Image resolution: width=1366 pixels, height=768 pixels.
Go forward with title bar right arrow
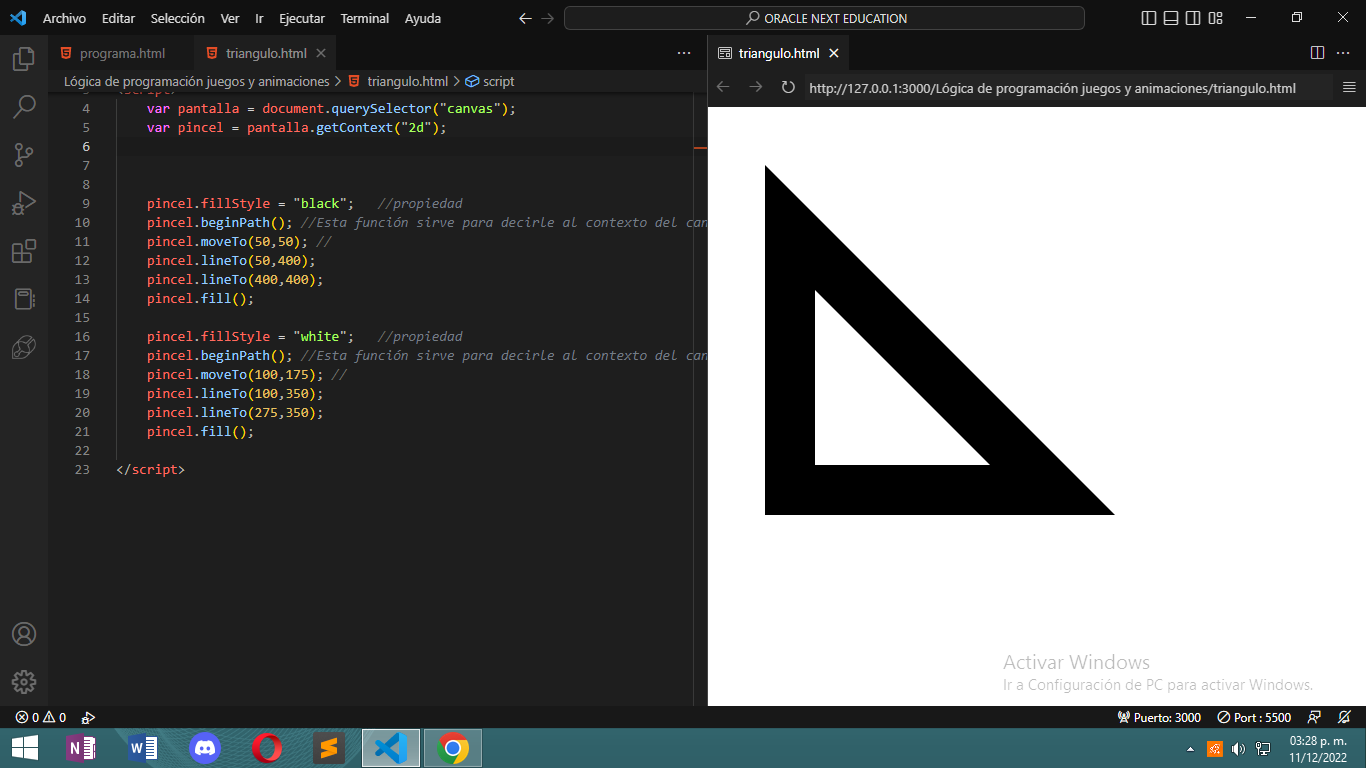click(547, 18)
